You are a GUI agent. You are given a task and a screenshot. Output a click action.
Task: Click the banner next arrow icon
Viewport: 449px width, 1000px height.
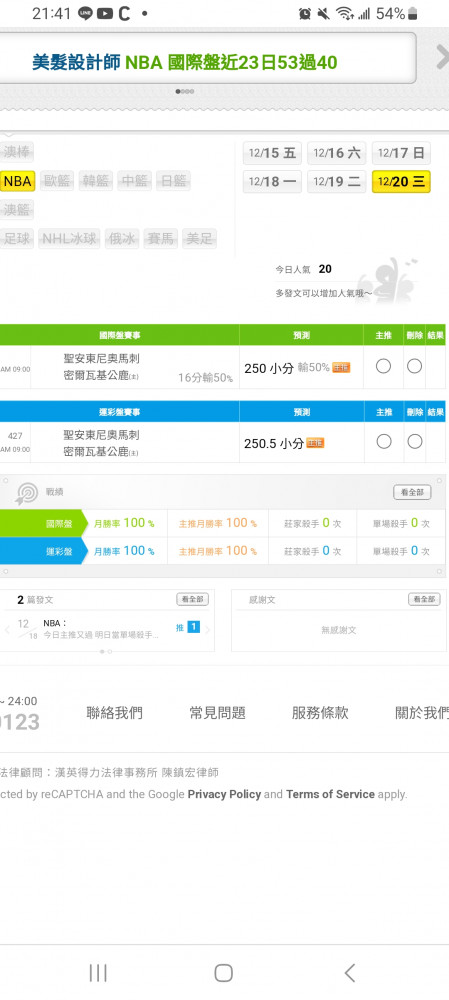(x=442, y=57)
